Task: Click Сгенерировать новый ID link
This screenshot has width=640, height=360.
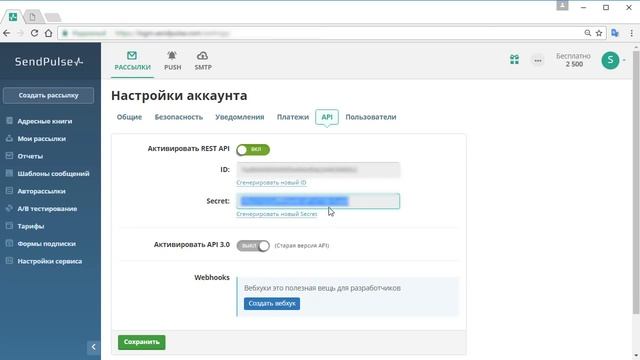Action: point(271,182)
